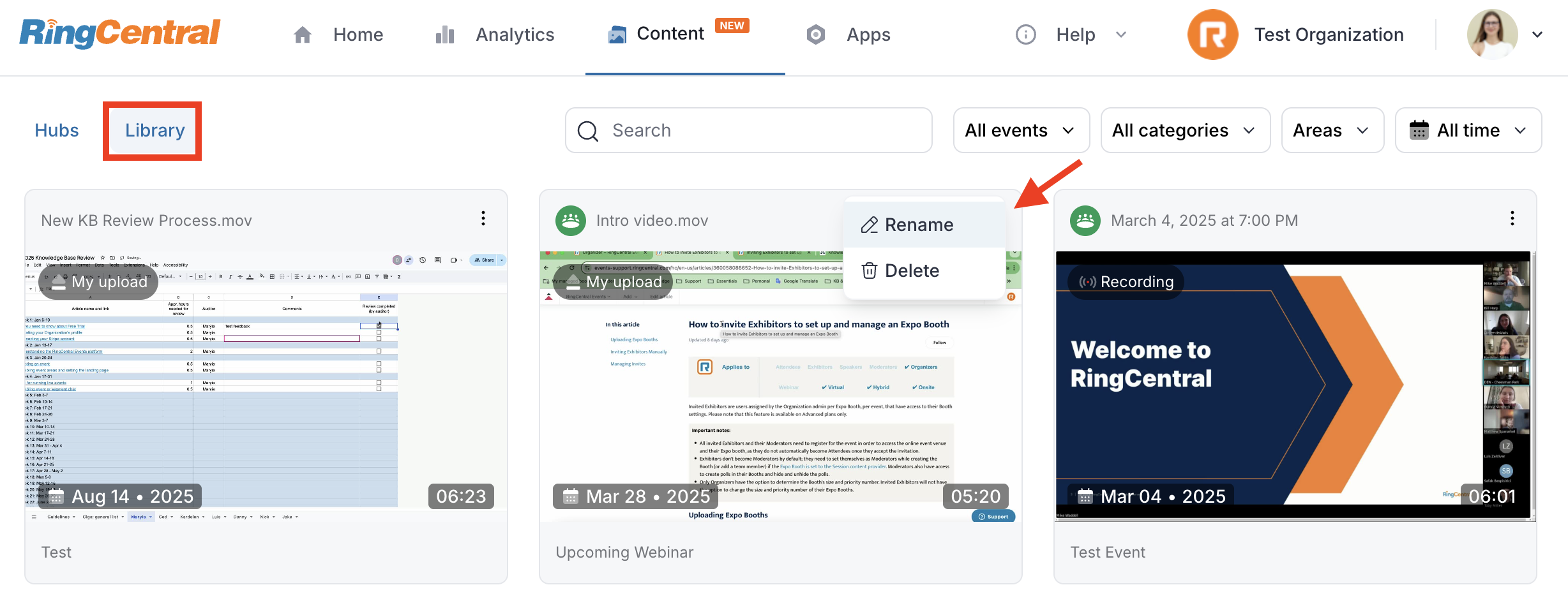Click the RingCentral logo
The height and width of the screenshot is (601, 1568).
(120, 33)
